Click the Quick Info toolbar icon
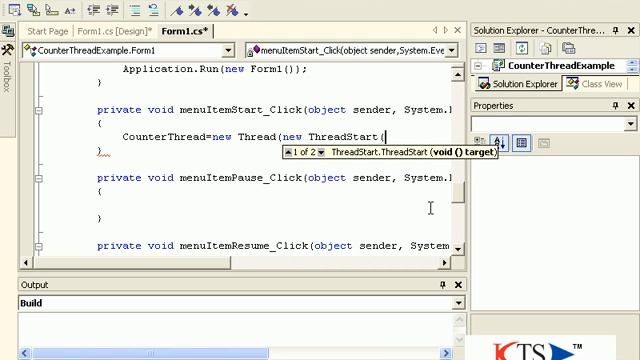Viewport: 640px width, 360px height. click(x=52, y=10)
